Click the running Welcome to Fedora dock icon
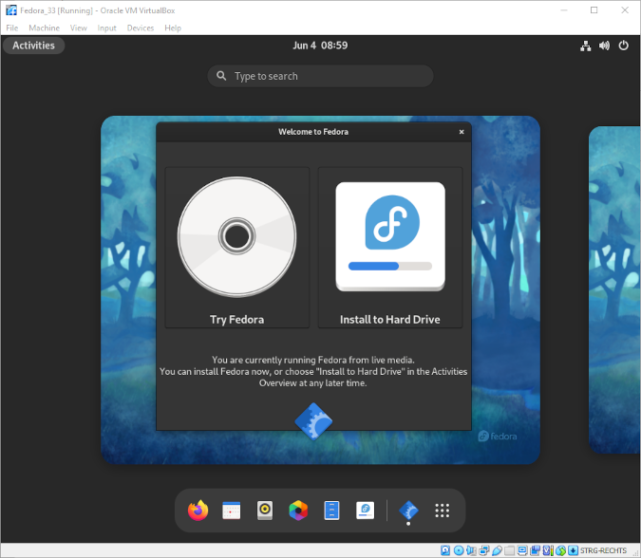 [408, 510]
